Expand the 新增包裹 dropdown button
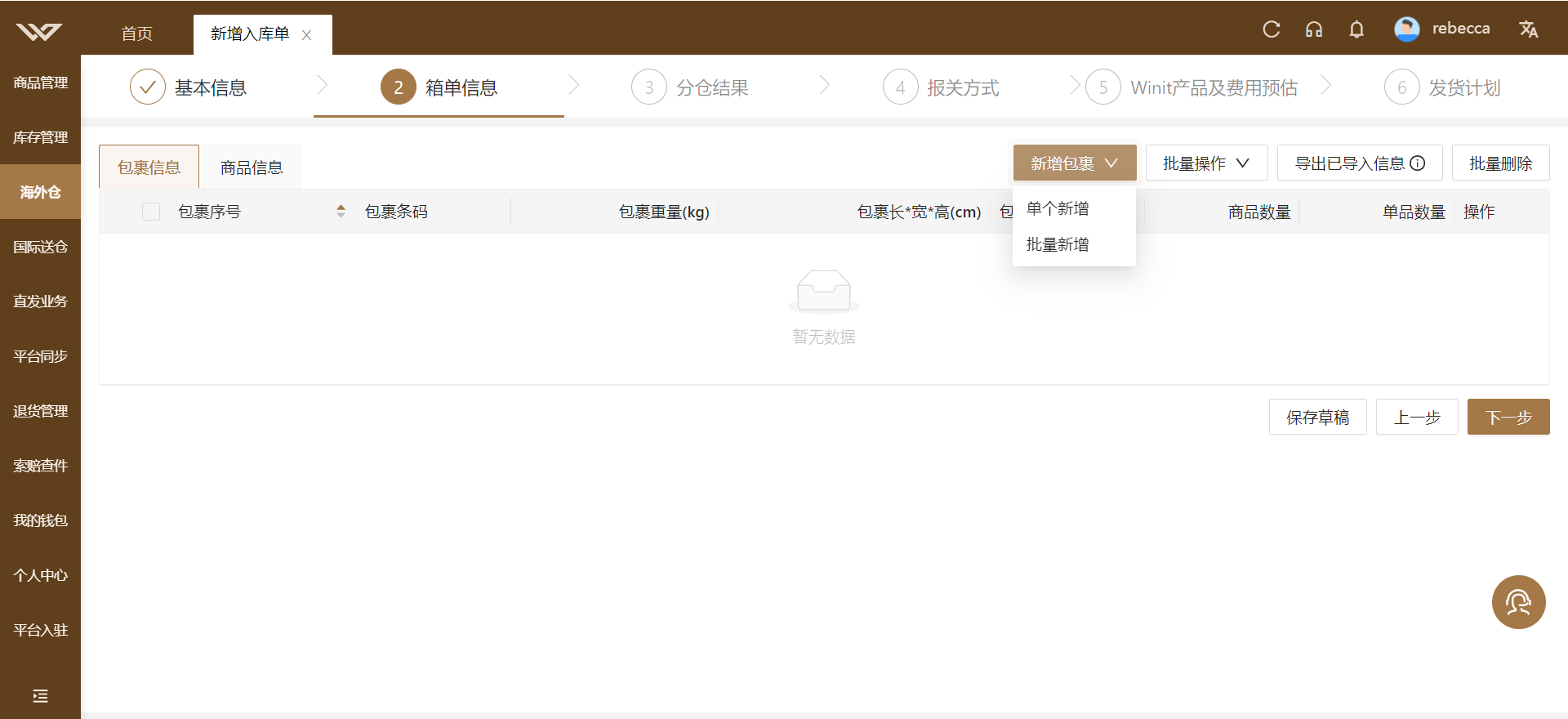 1075,163
